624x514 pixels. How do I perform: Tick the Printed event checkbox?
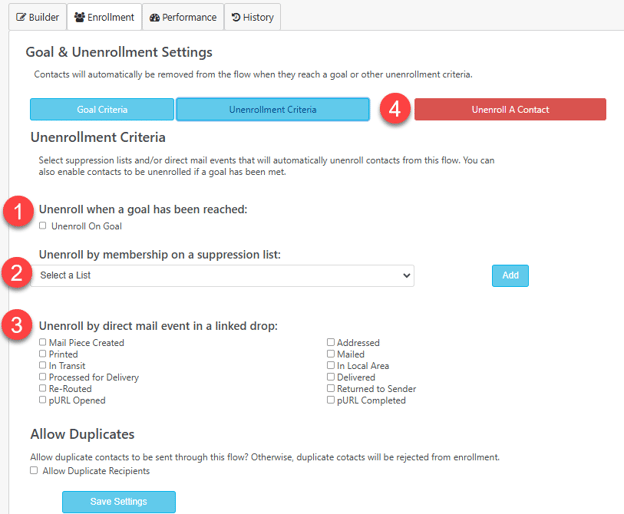tap(43, 354)
